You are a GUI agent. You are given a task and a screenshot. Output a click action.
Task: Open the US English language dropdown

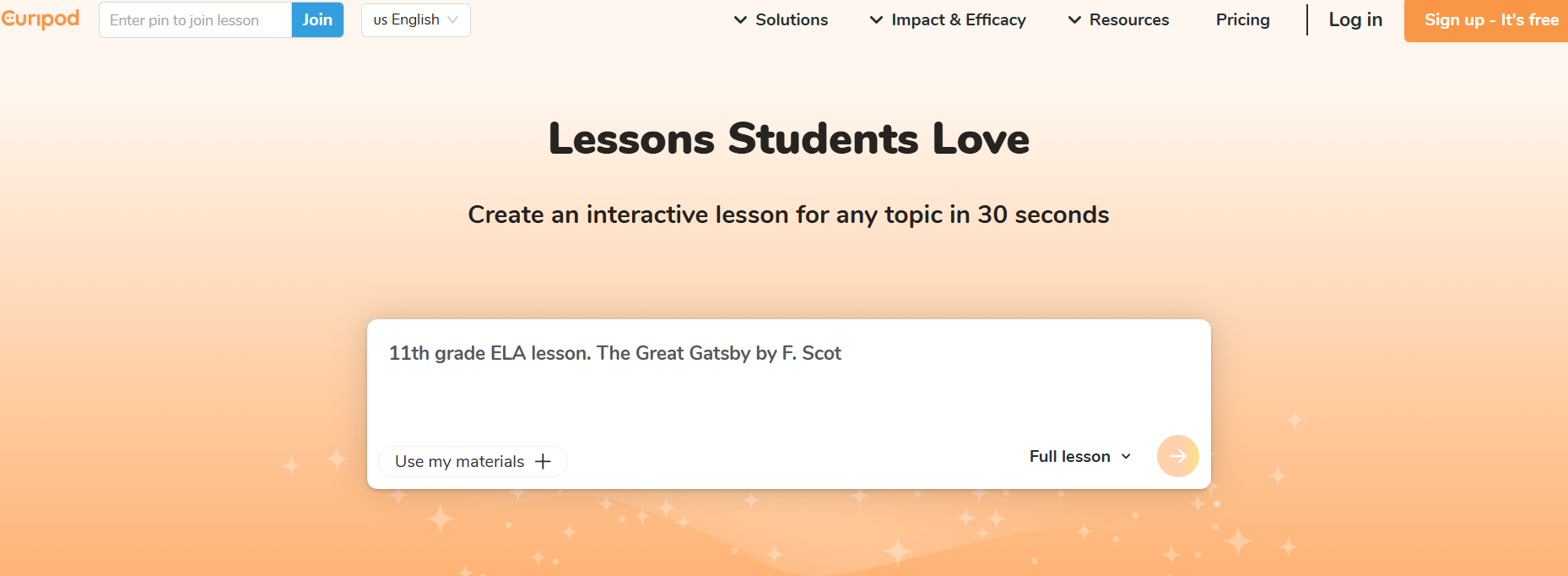coord(415,19)
